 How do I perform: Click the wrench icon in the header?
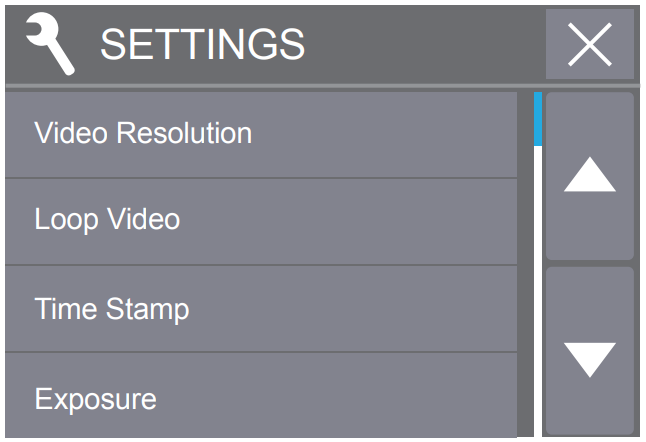[x=50, y=44]
